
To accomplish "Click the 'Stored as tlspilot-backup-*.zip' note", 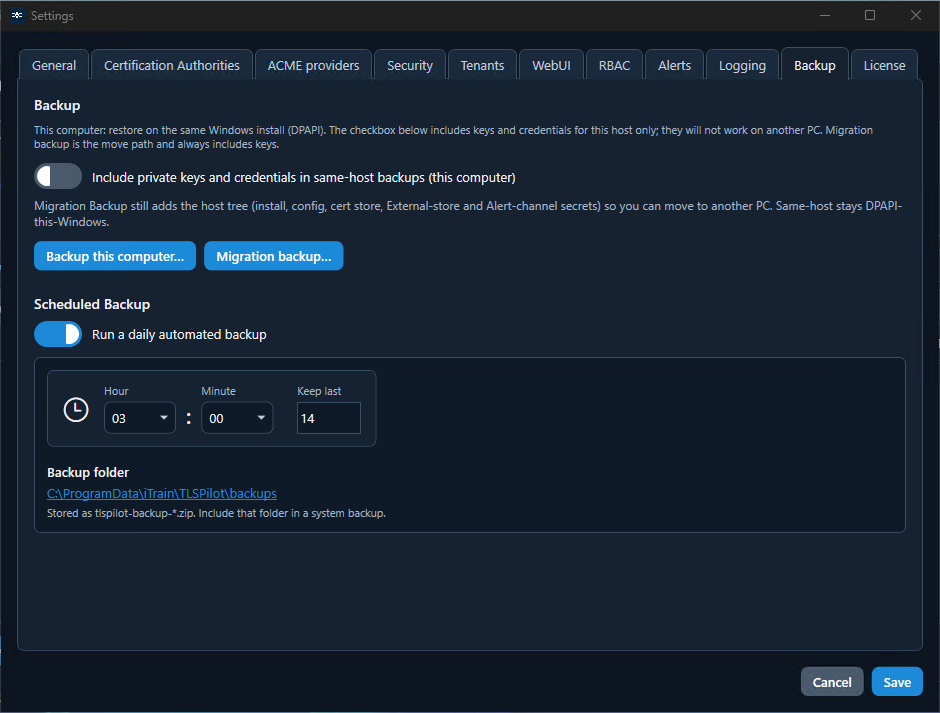I will 216,513.
